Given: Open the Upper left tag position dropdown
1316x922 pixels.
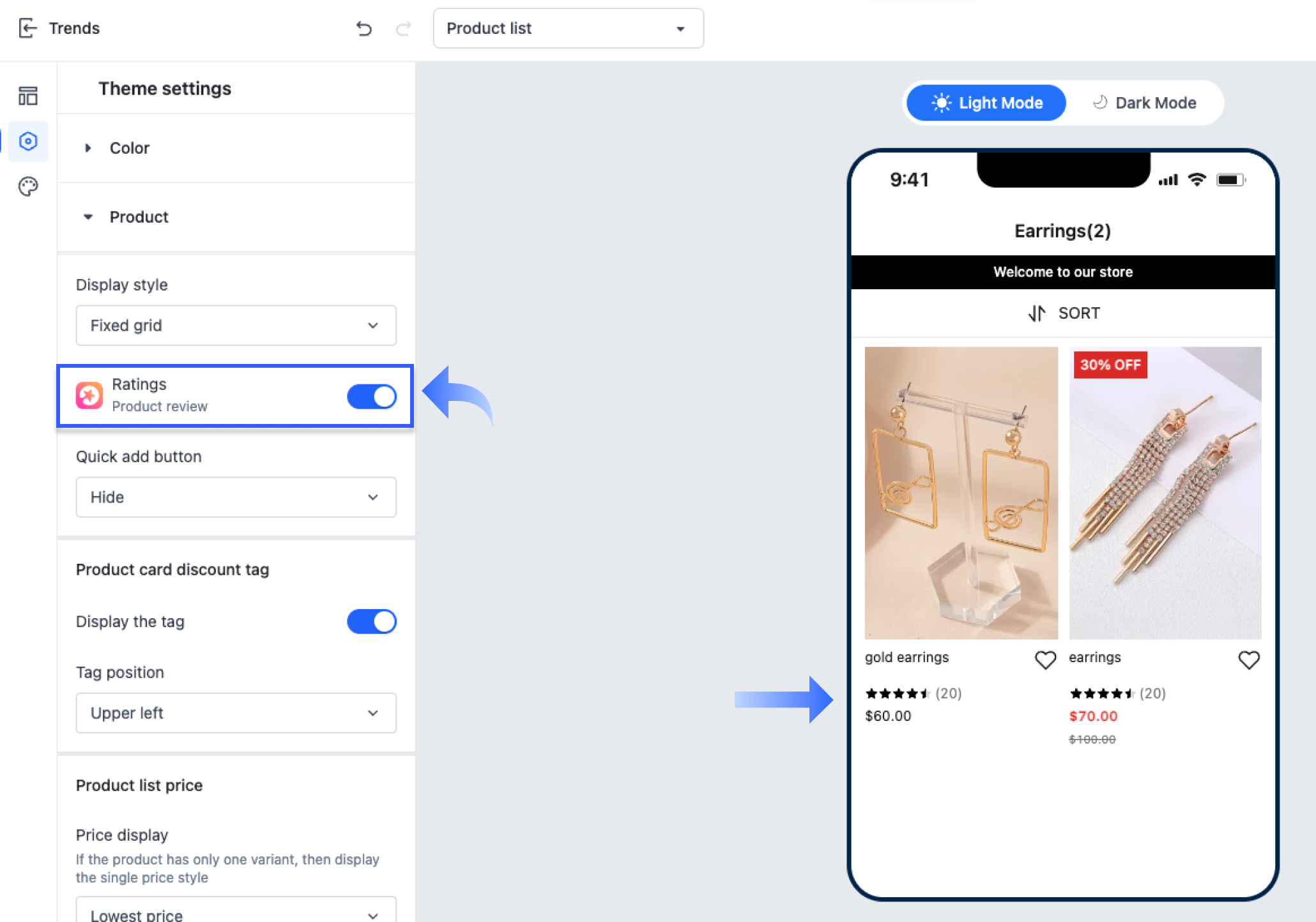Looking at the screenshot, I should (x=236, y=713).
